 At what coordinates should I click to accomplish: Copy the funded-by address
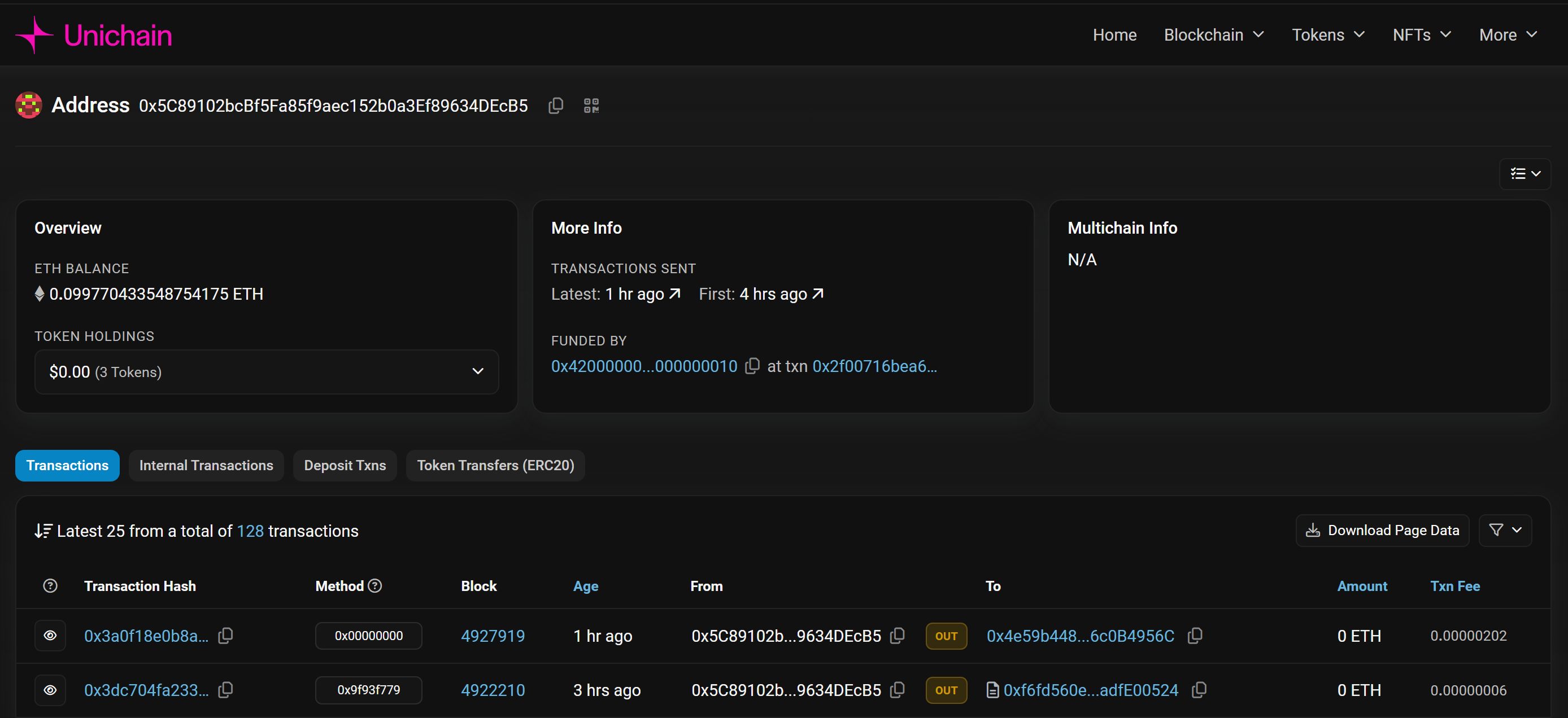(752, 366)
